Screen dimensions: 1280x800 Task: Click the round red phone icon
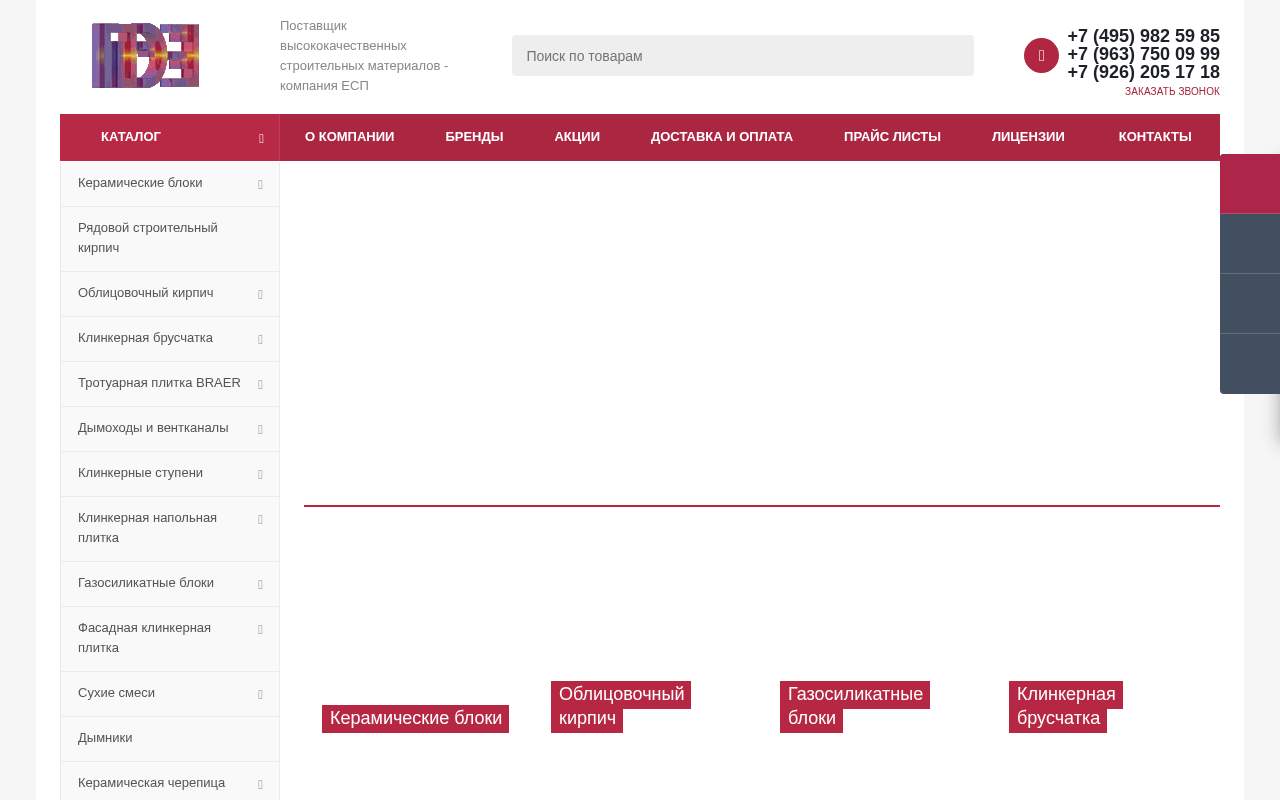point(1041,56)
